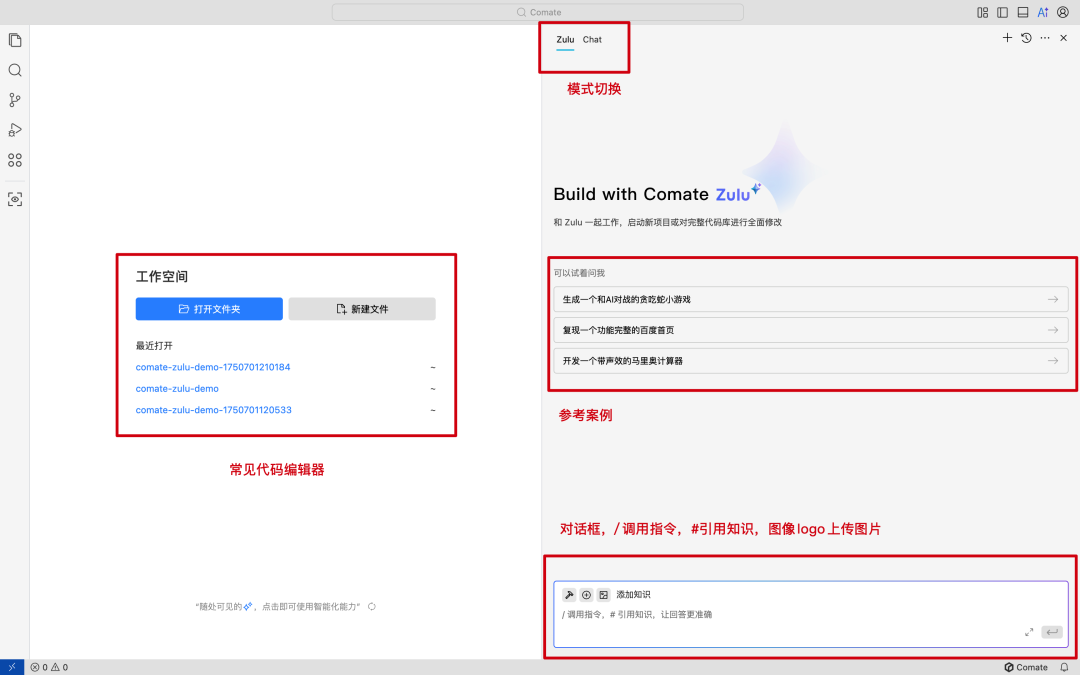
Task: Click the image upload icon in chat box
Action: 603,594
